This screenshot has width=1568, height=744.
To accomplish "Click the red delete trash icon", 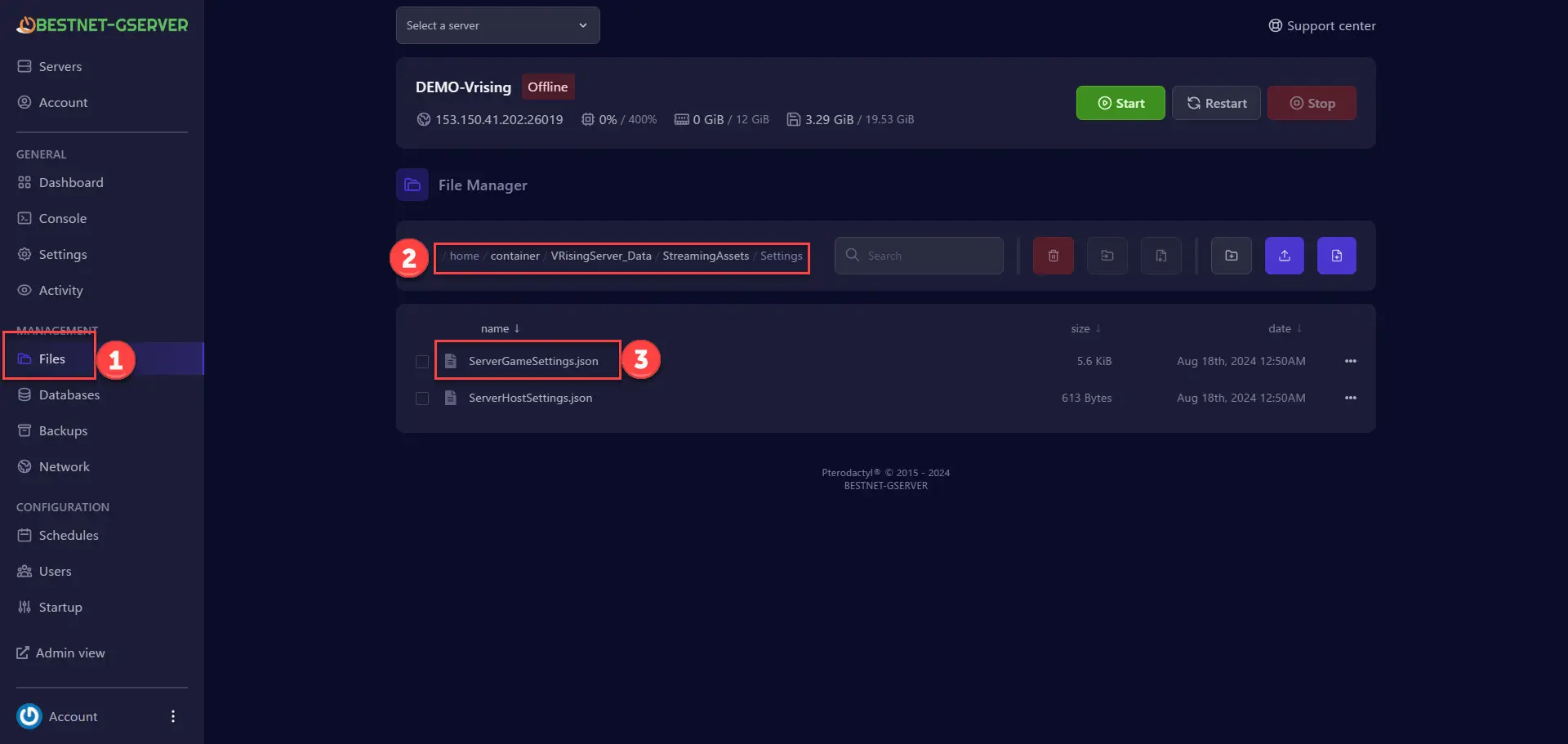I will pos(1053,256).
